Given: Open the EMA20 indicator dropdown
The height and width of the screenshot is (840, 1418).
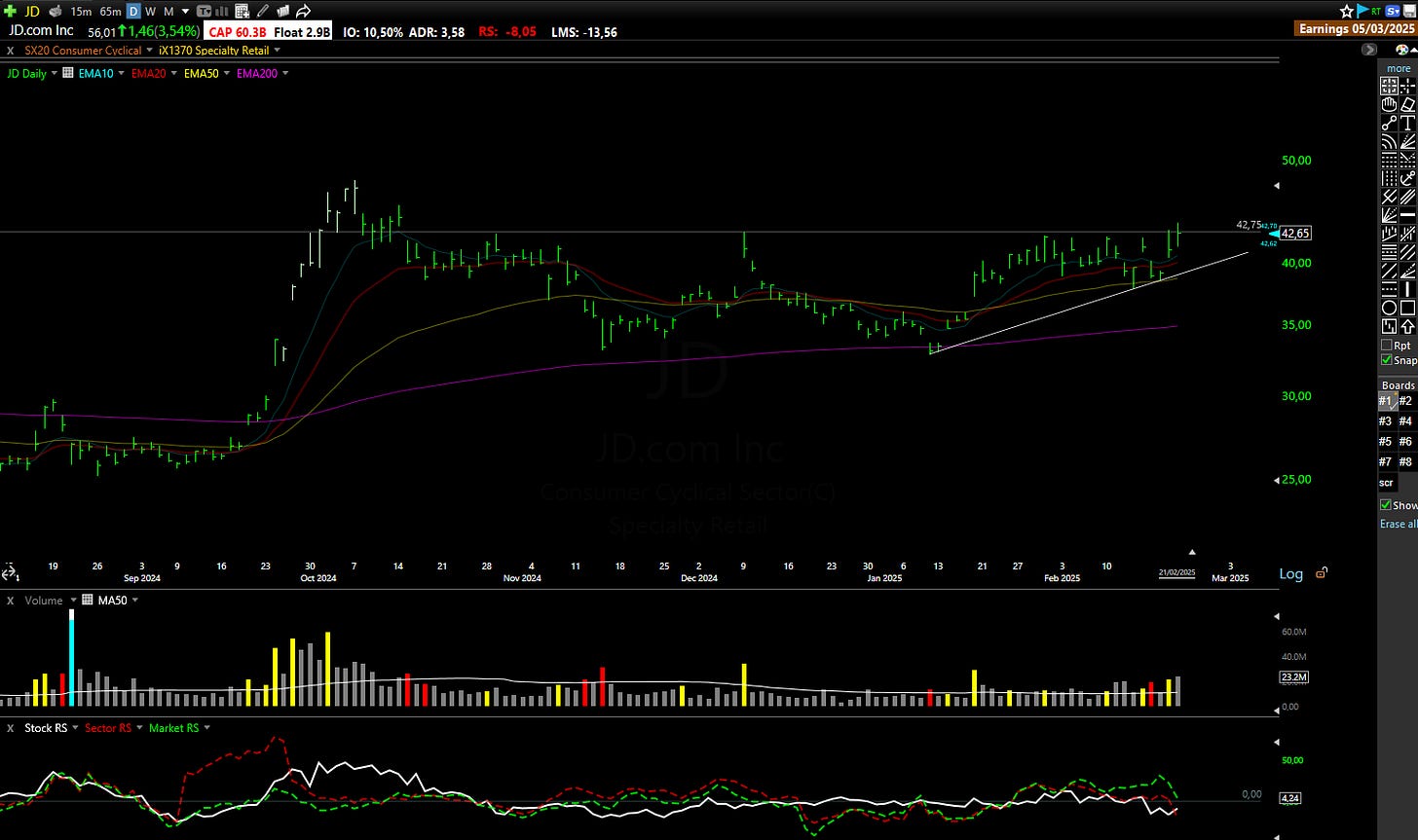Looking at the screenshot, I should click(x=173, y=73).
